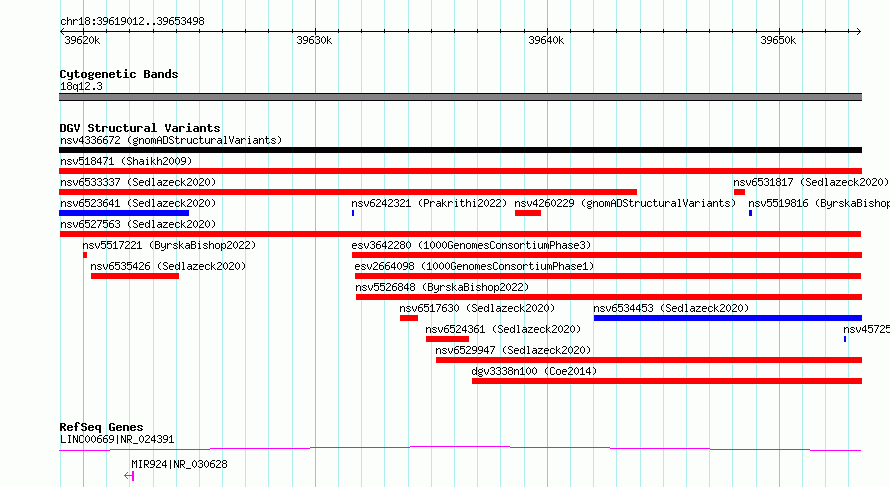Click the nsv6529947 red variant bar
Screen dimensions: 890x487
coord(649,360)
